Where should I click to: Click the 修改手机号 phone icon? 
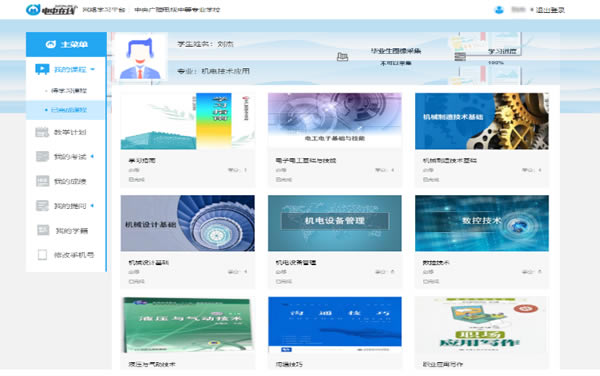(42, 255)
